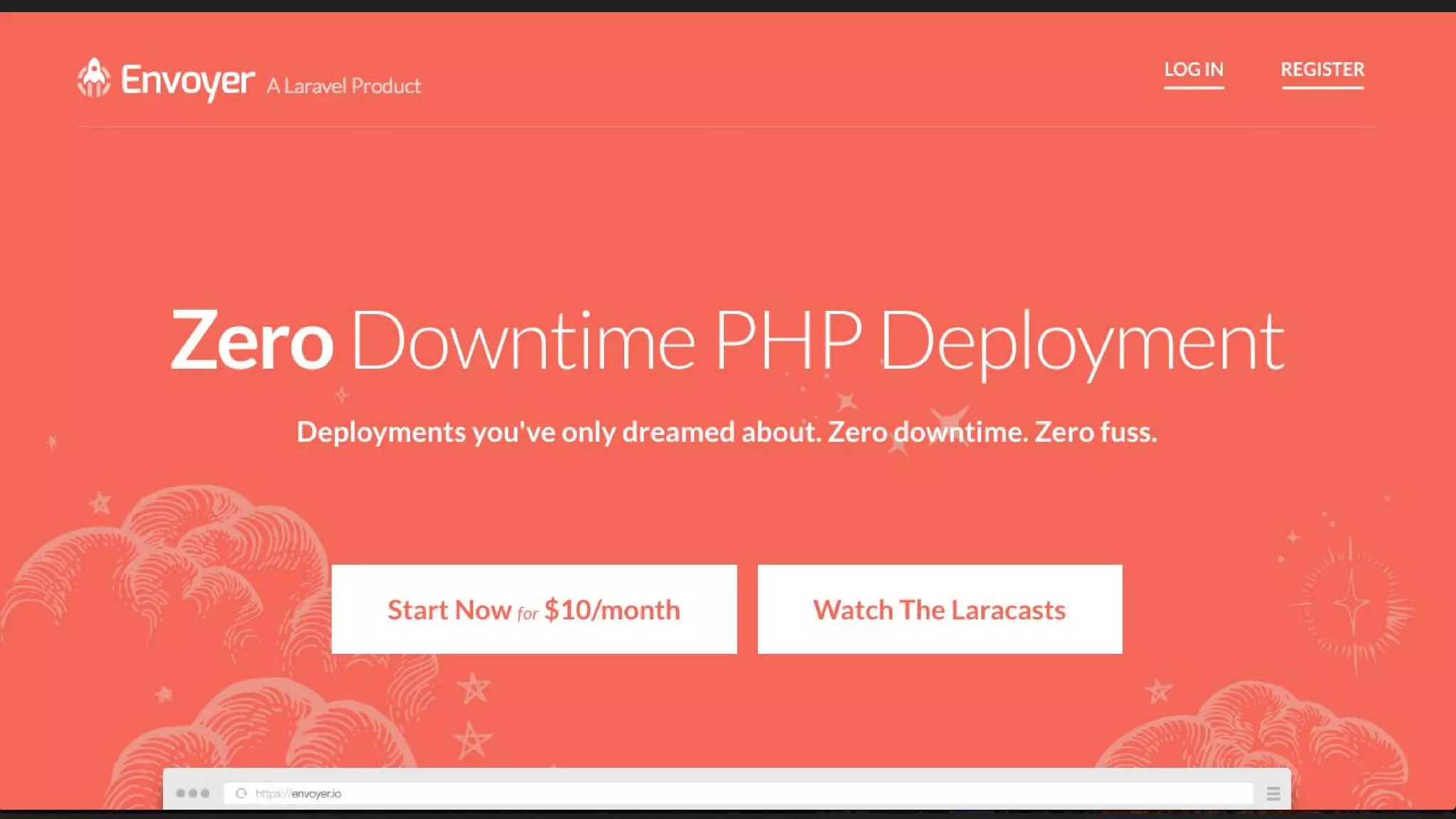Open the LOG IN page

(x=1194, y=70)
